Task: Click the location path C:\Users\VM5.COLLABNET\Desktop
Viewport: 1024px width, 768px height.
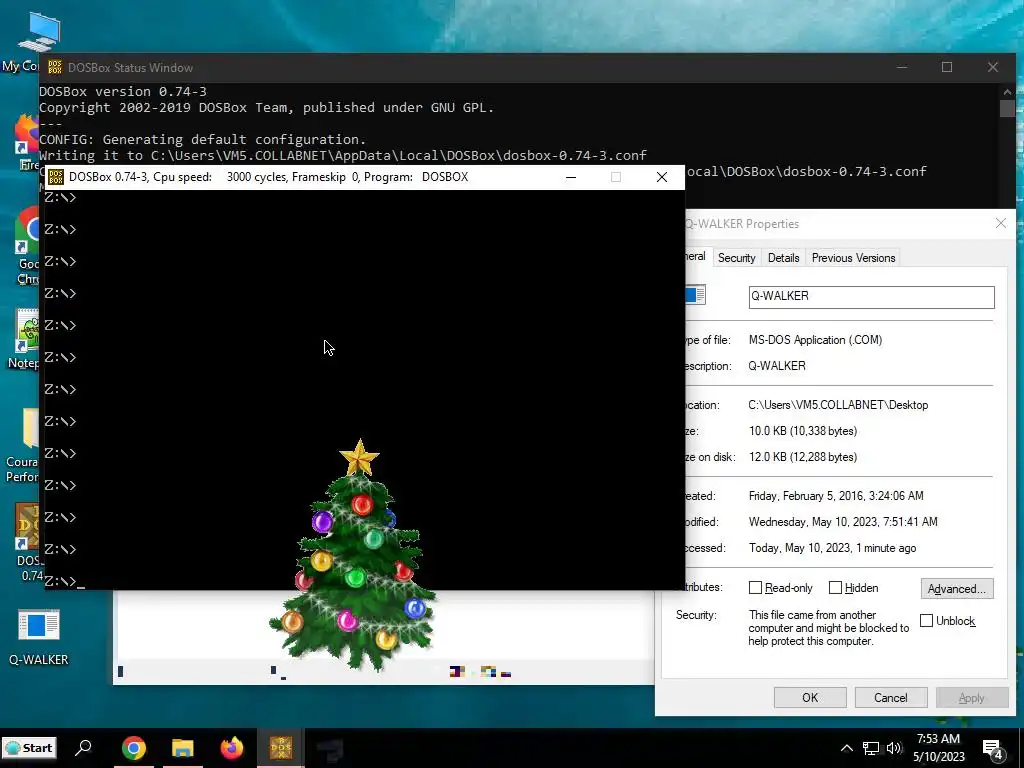Action: [x=838, y=405]
